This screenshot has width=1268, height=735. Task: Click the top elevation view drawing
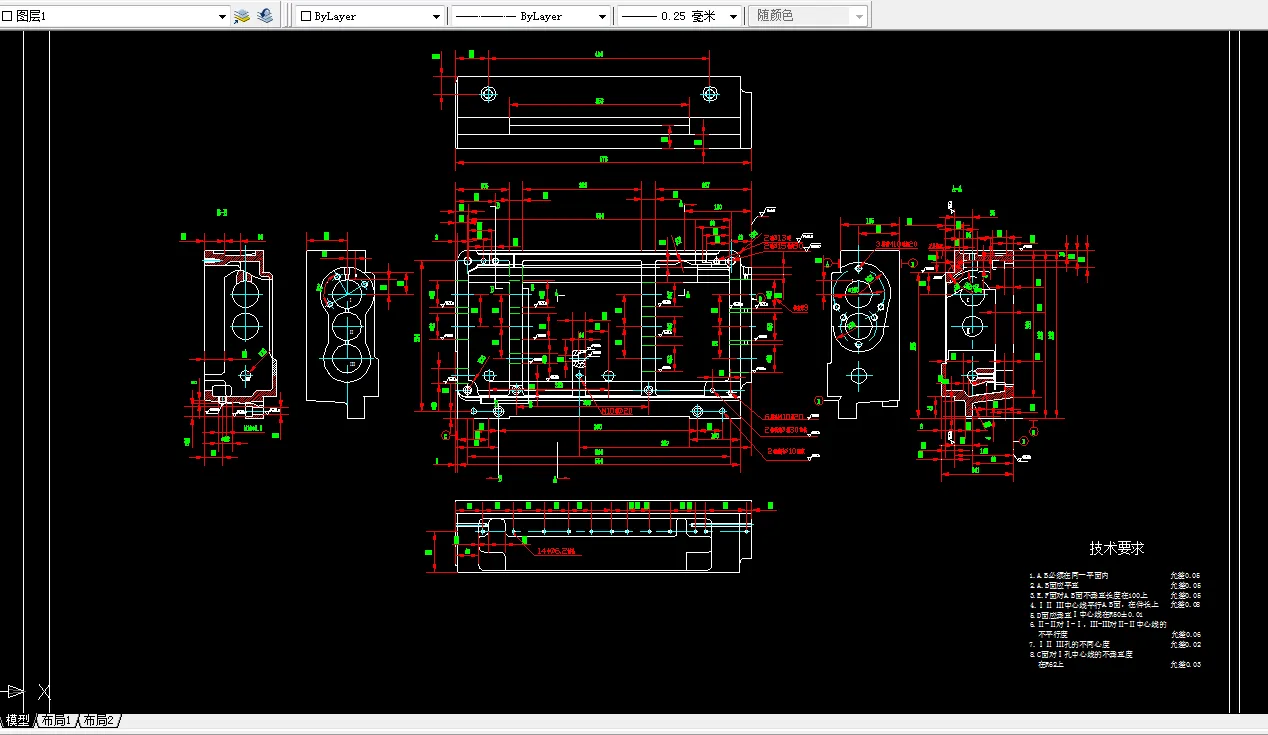pyautogui.click(x=603, y=112)
